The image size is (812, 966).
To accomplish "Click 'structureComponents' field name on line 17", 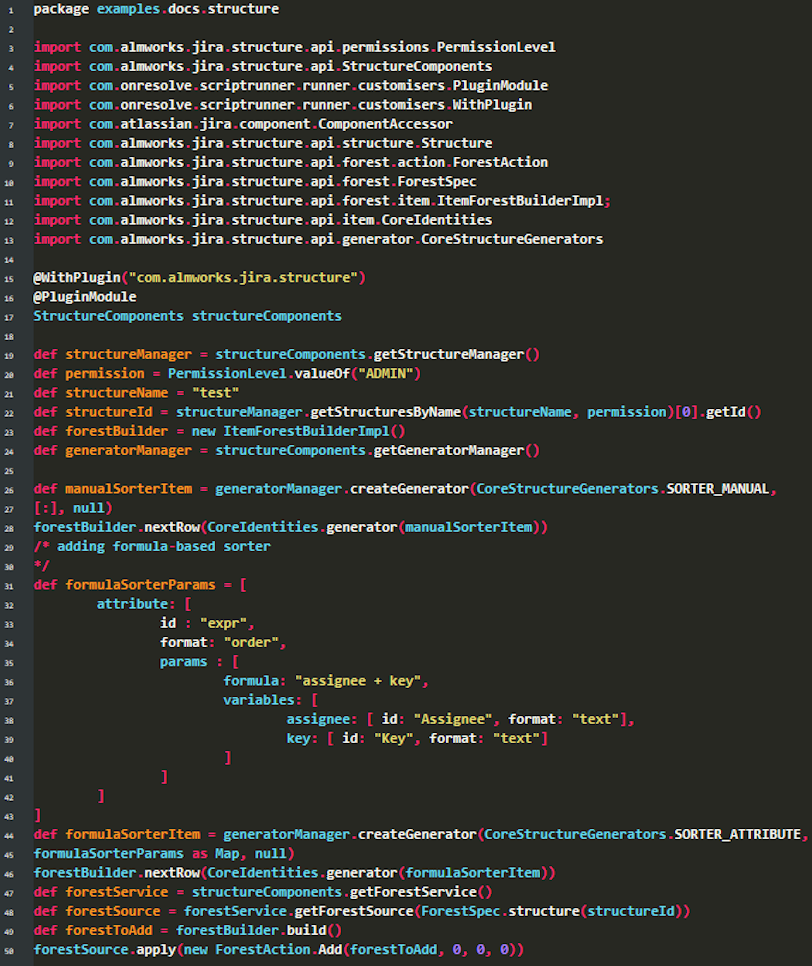I will [x=267, y=316].
